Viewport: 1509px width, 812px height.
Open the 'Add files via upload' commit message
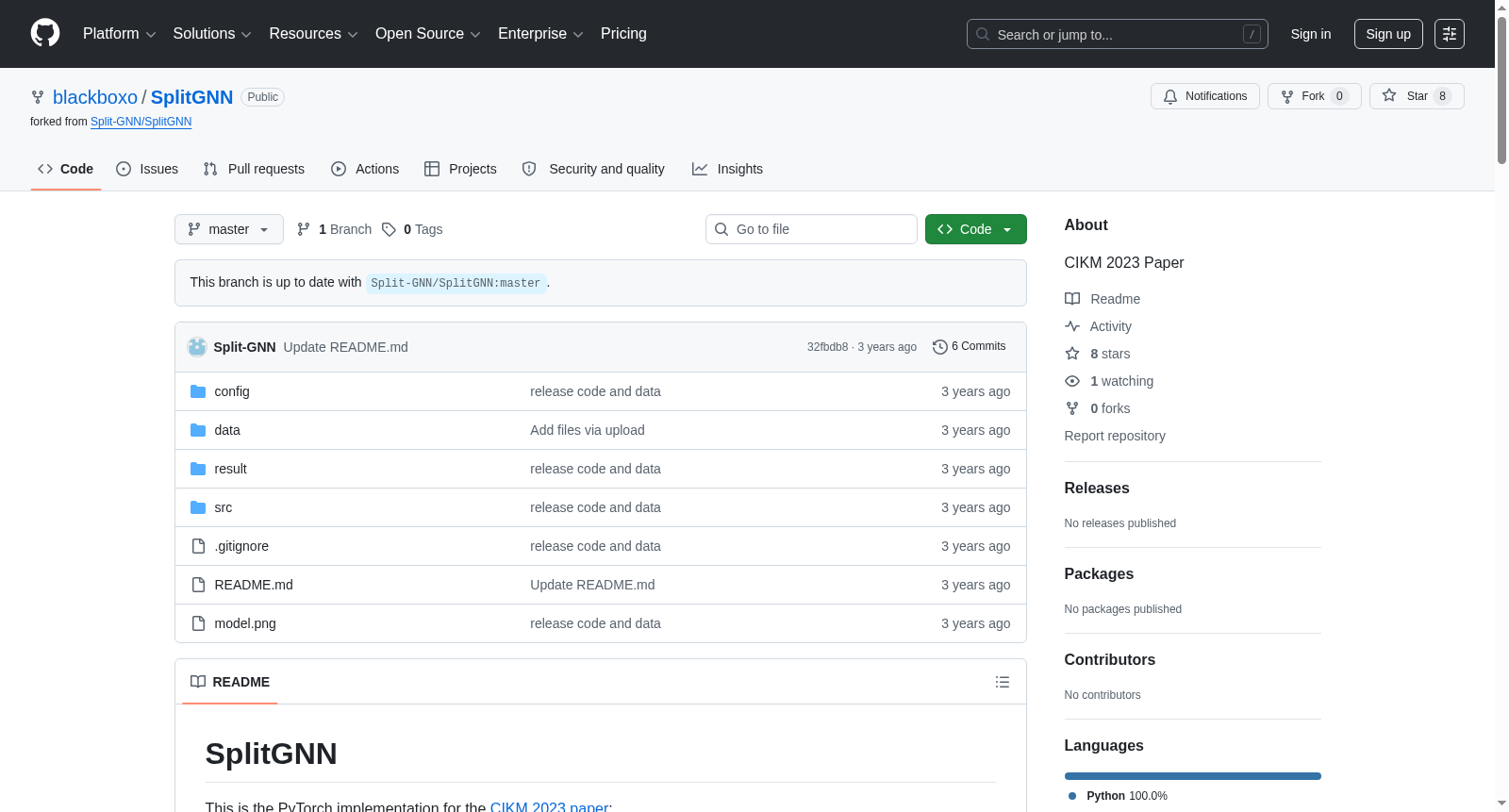coord(588,430)
